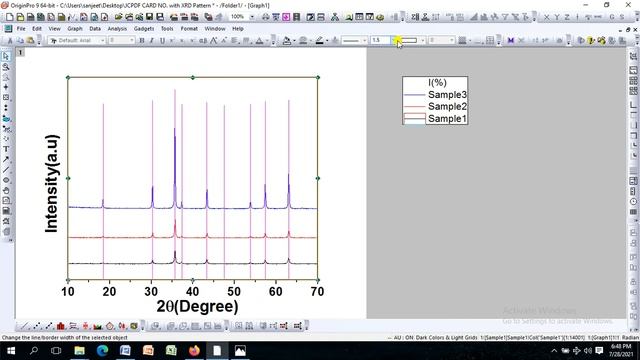The image size is (640, 360).
Task: Open the Tools menu
Action: pos(167,29)
